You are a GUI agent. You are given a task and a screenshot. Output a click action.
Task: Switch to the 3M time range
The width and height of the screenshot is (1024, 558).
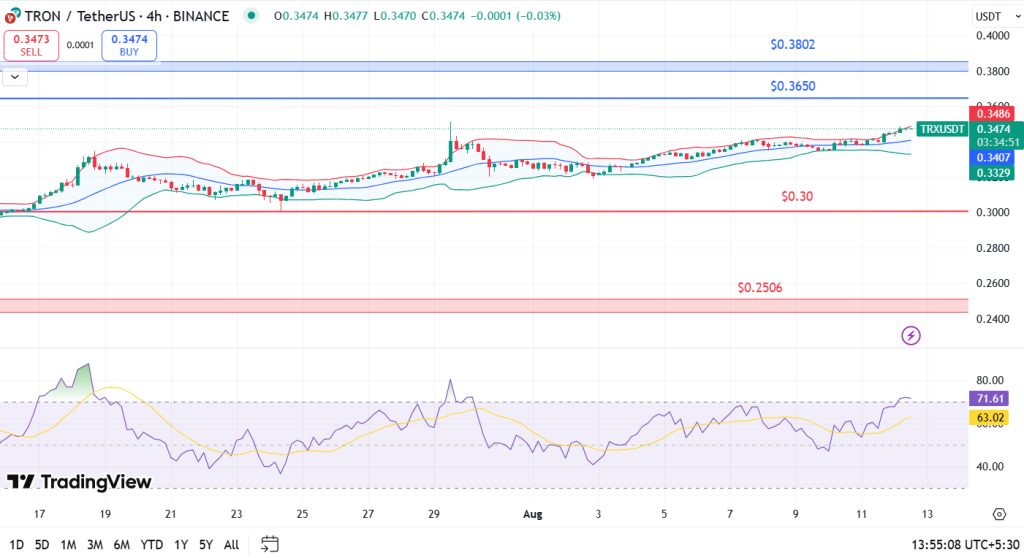[96, 544]
